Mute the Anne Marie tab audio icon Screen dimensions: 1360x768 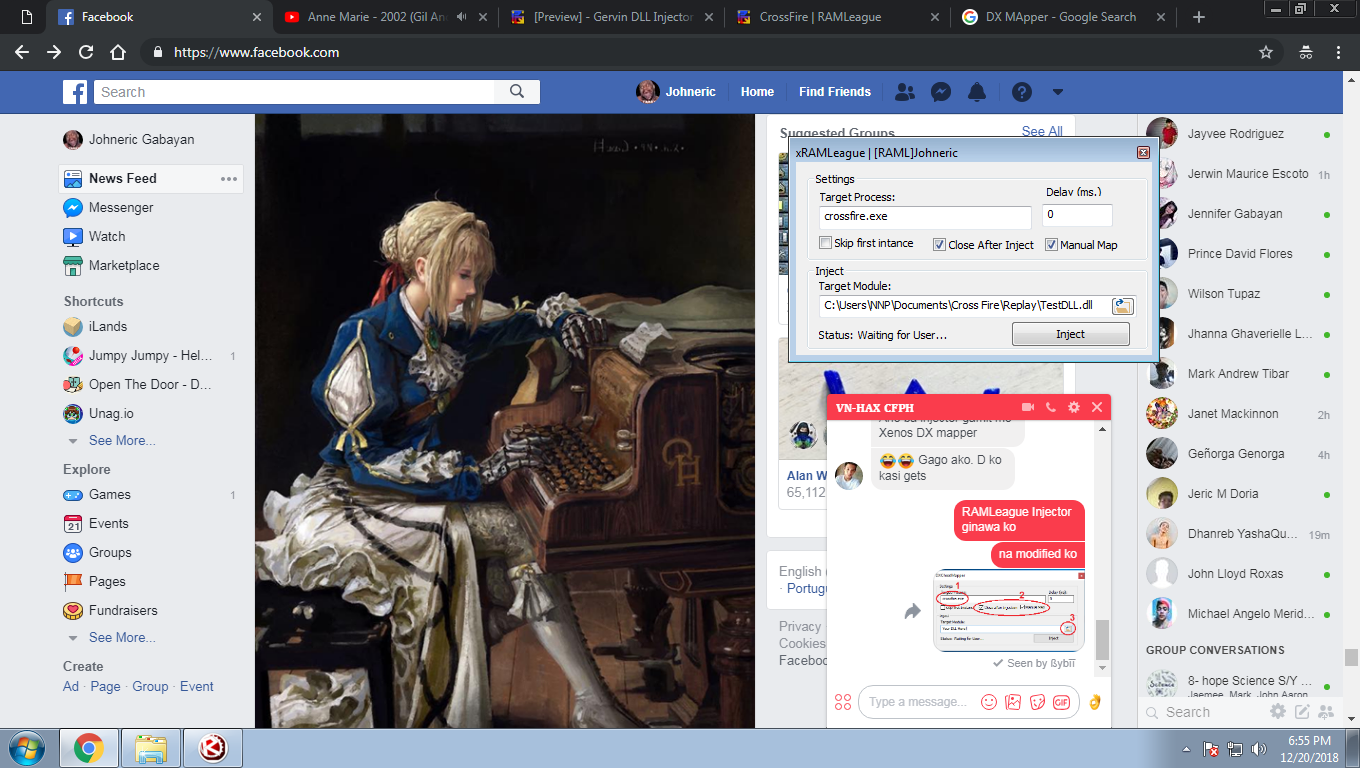462,17
